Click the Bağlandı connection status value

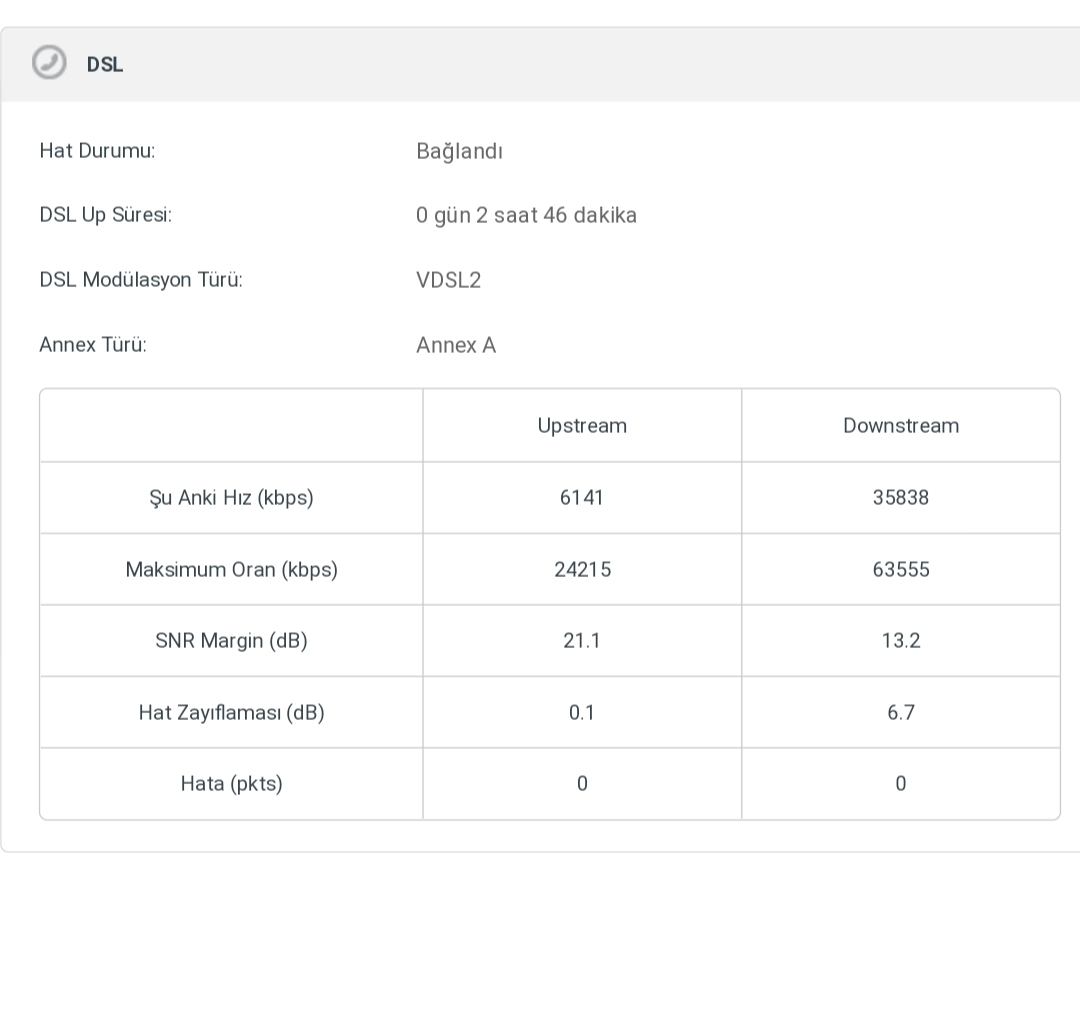(x=459, y=152)
